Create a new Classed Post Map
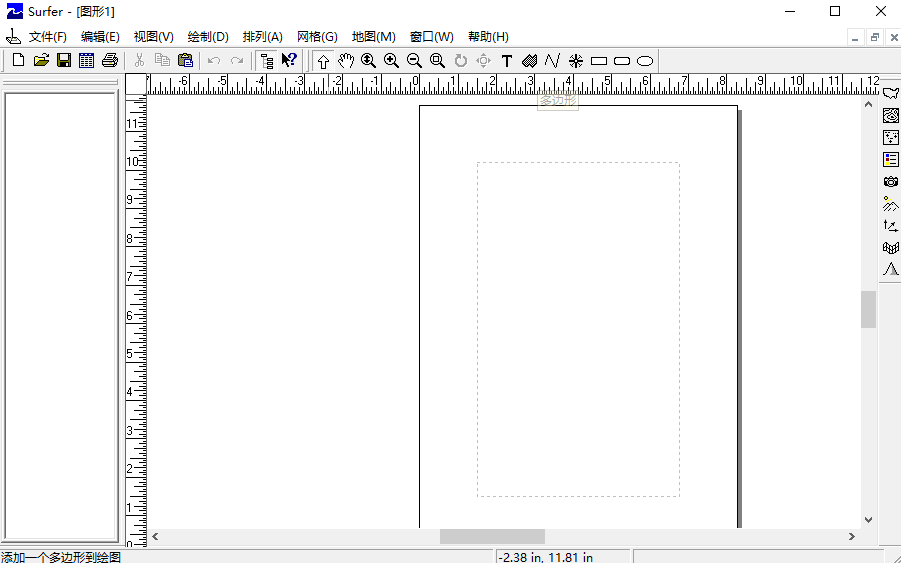This screenshot has width=901, height=563. (x=891, y=159)
